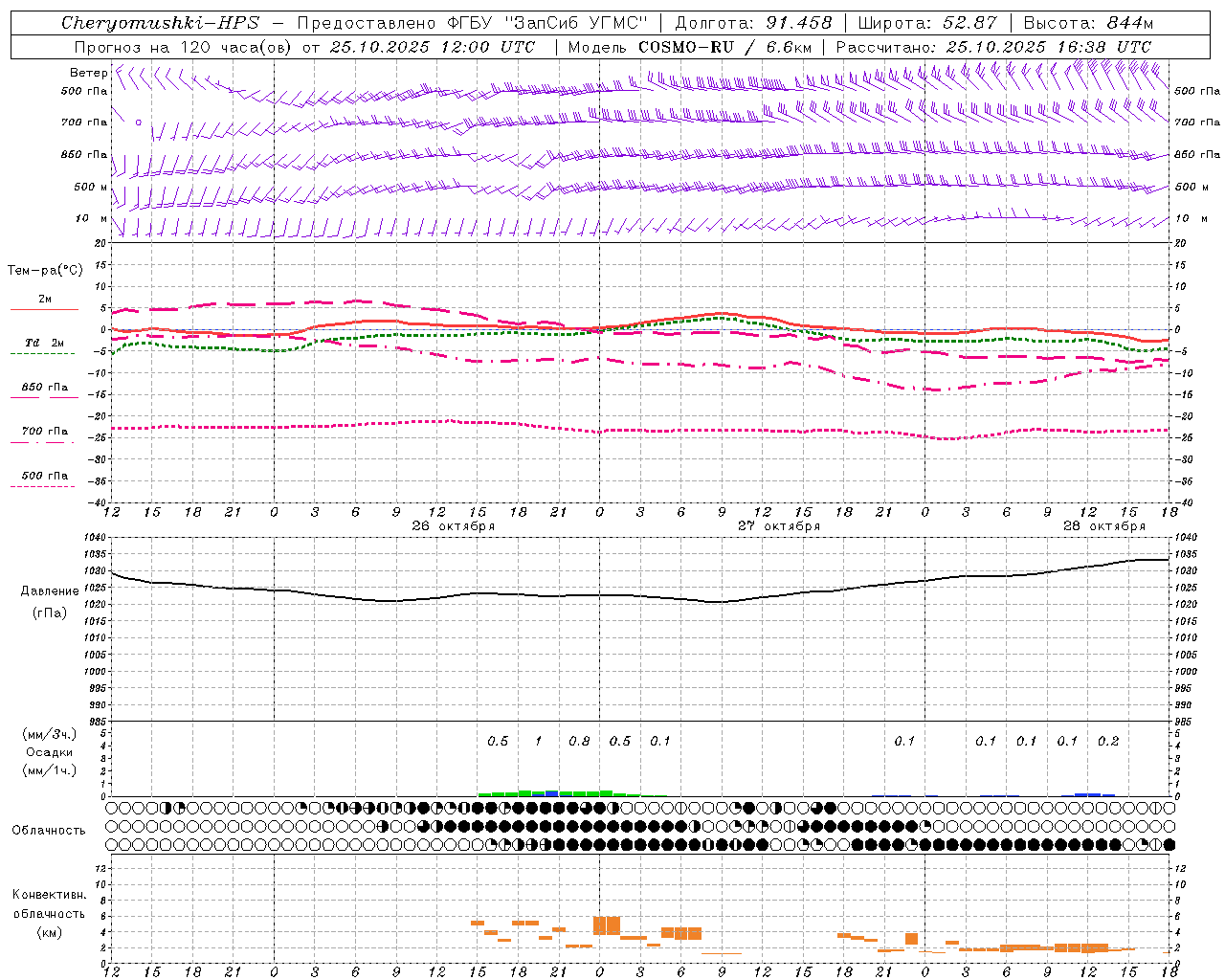The height and width of the screenshot is (980, 1225).
Task: Click the "Осадки" precipitation label
Action: 50,753
